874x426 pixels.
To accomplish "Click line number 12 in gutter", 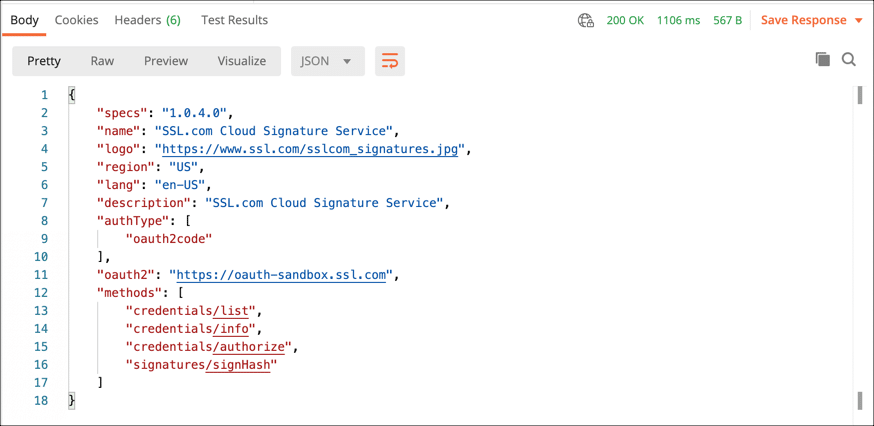I will coord(41,293).
